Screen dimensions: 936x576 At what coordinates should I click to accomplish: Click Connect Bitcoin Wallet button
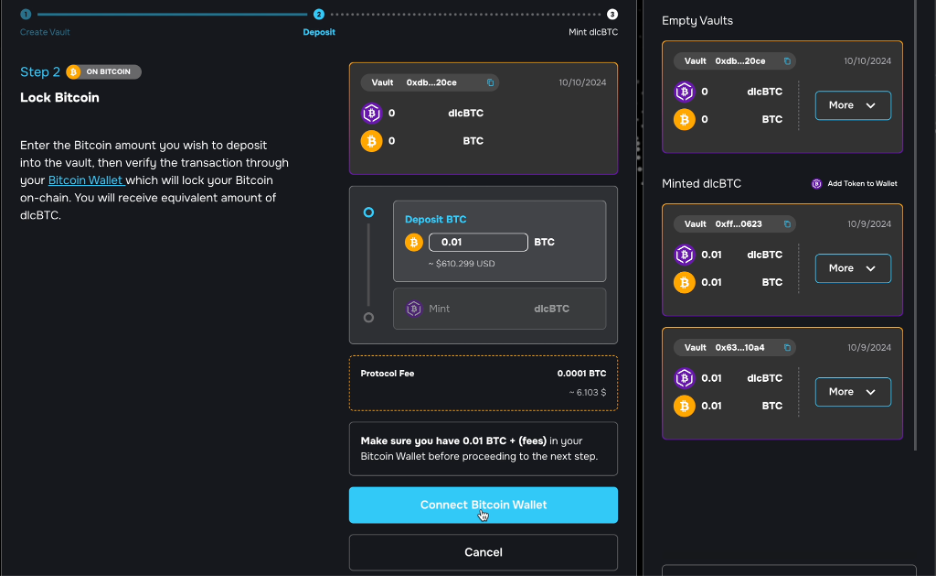tap(483, 505)
